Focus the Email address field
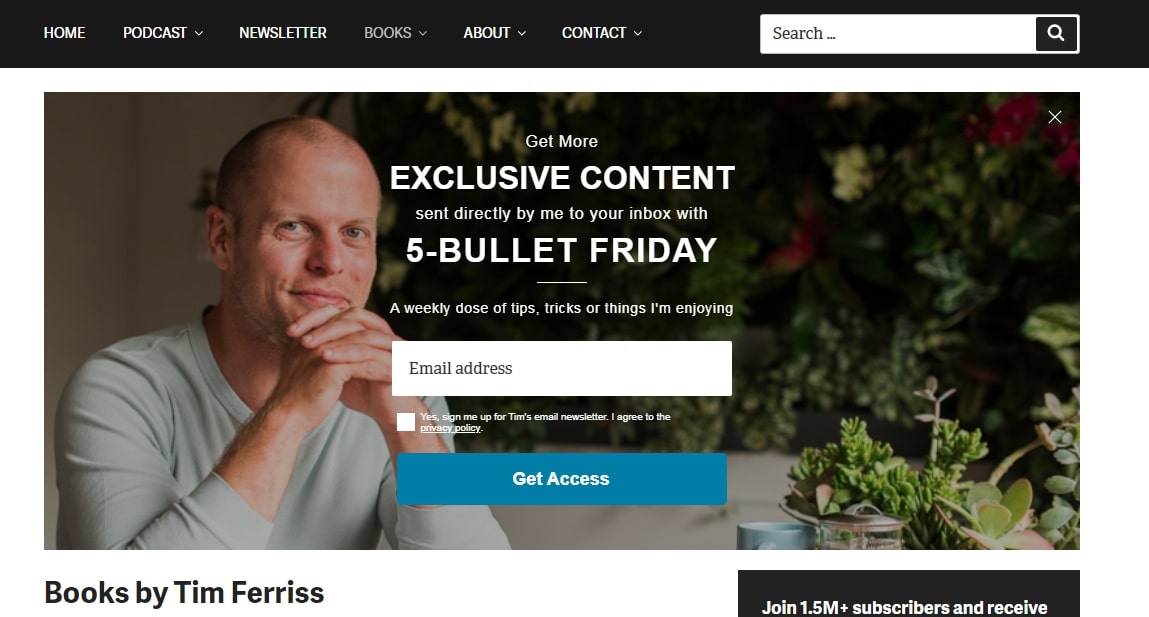This screenshot has height=617, width=1149. (x=562, y=369)
